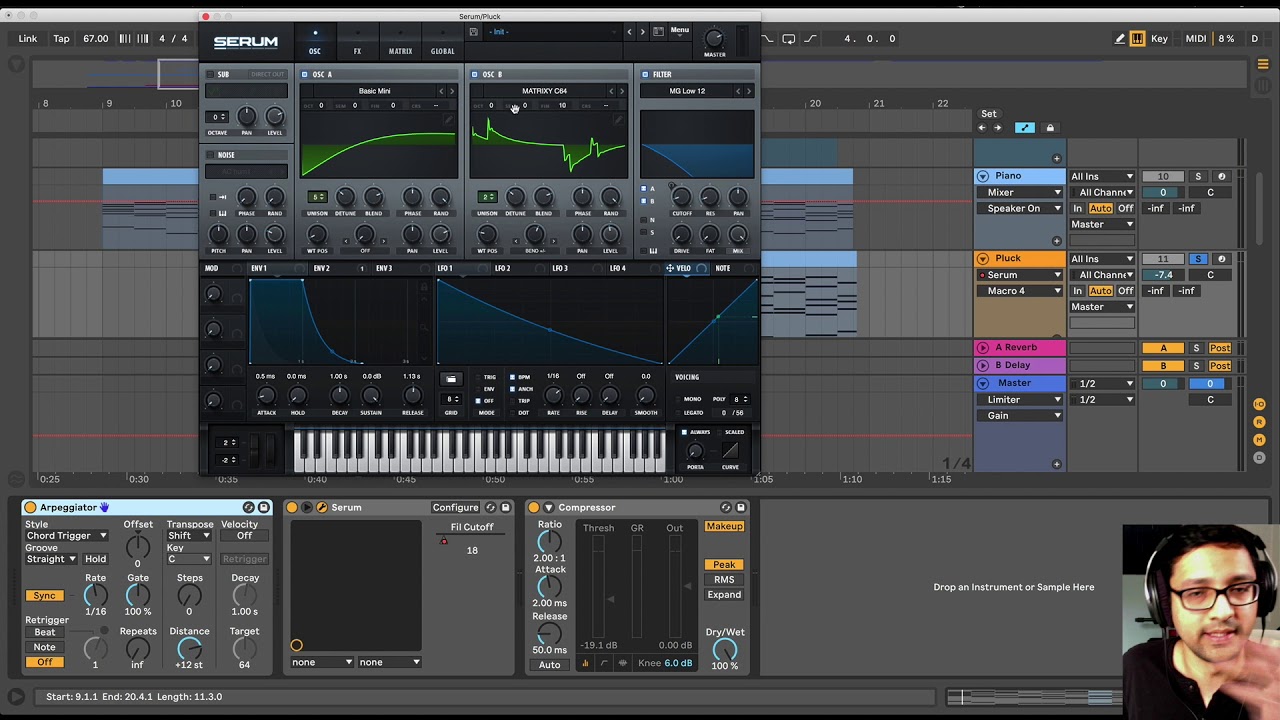Click the save preset disk icon in Serum
The height and width of the screenshot is (720, 1280).
tap(473, 32)
